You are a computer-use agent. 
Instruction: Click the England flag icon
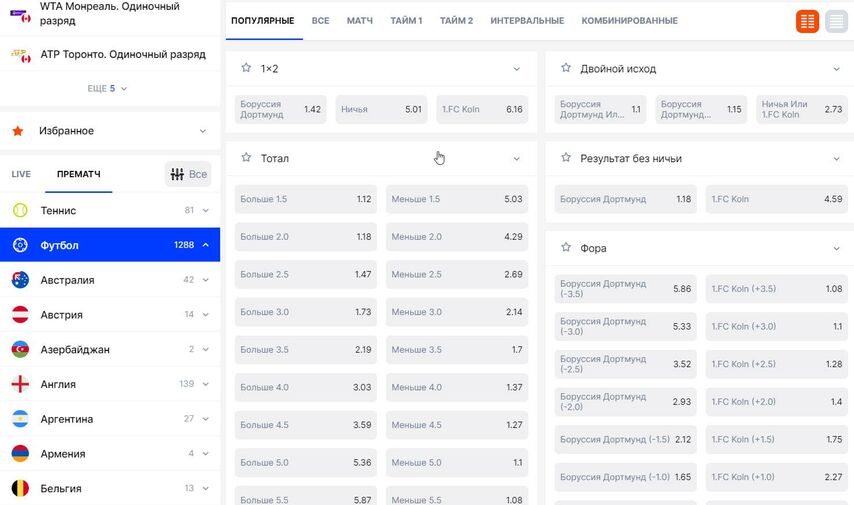tap(20, 384)
